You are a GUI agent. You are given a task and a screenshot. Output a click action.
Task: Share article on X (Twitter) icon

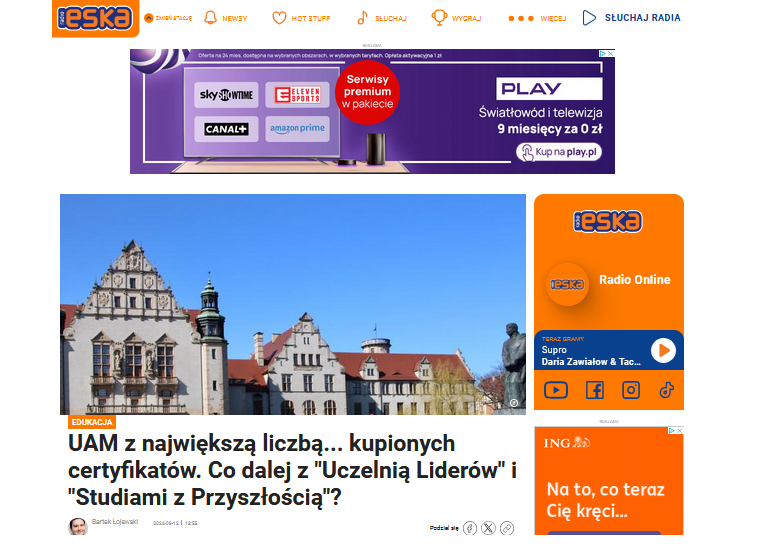tap(488, 528)
